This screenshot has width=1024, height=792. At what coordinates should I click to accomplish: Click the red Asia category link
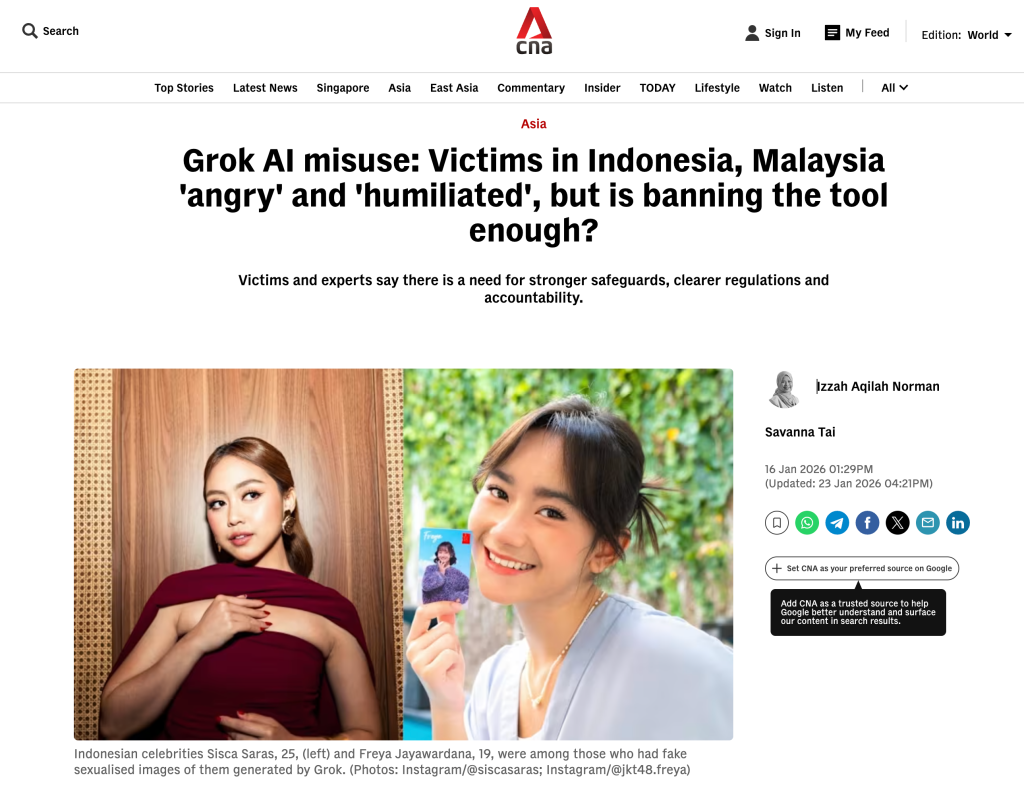coord(534,123)
